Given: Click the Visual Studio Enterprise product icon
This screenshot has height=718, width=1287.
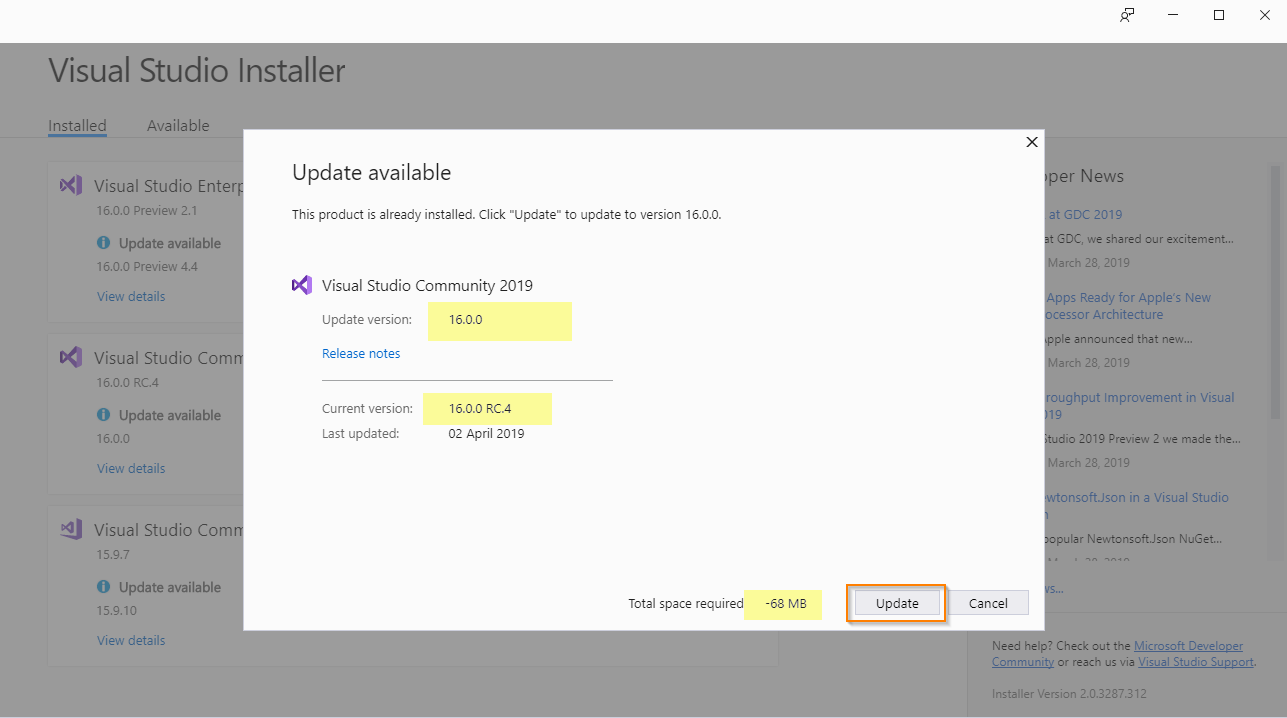Looking at the screenshot, I should [70, 185].
